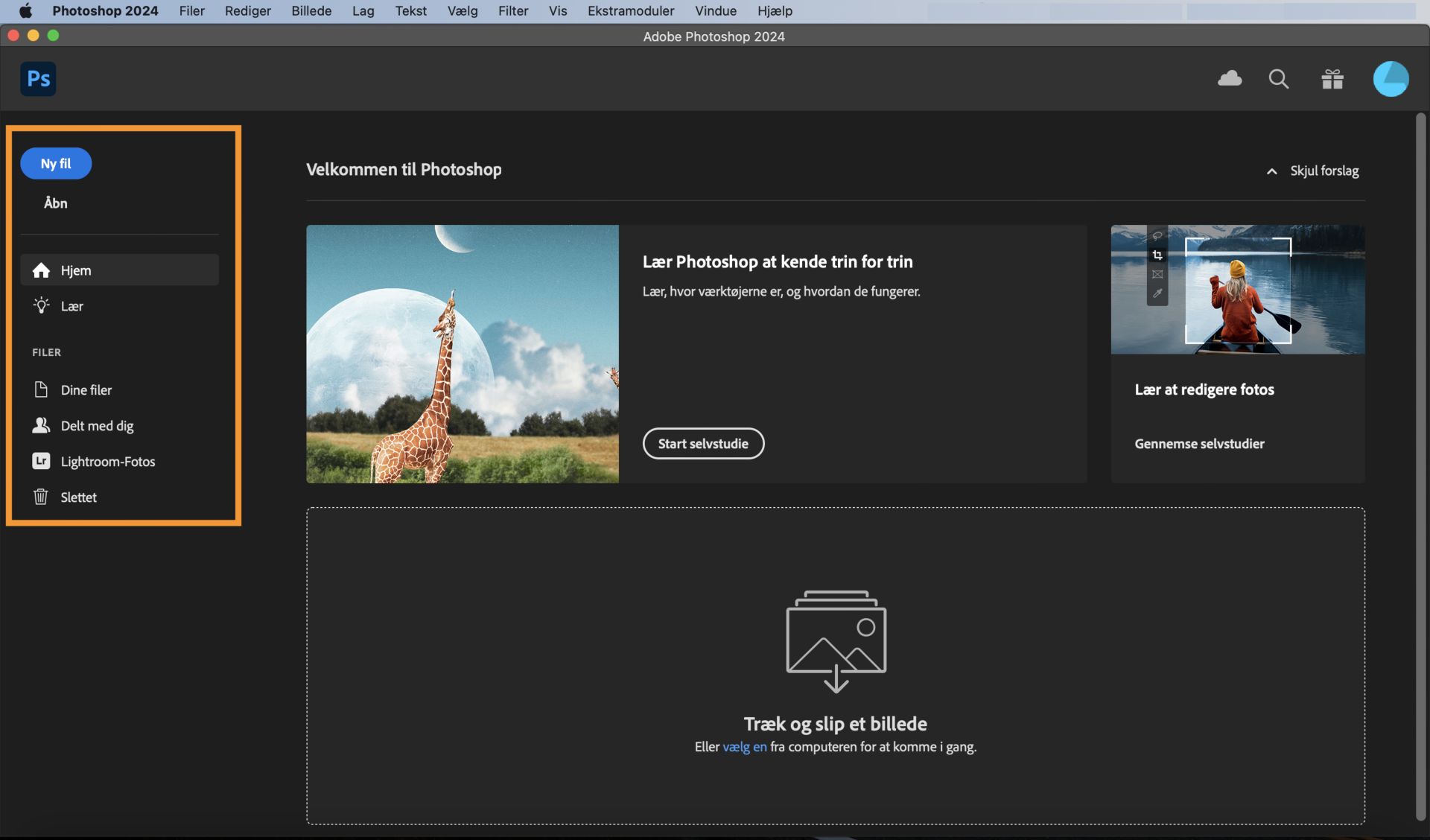Viewport: 1430px width, 840px height.
Task: Click the Åbn button
Action: coord(55,202)
